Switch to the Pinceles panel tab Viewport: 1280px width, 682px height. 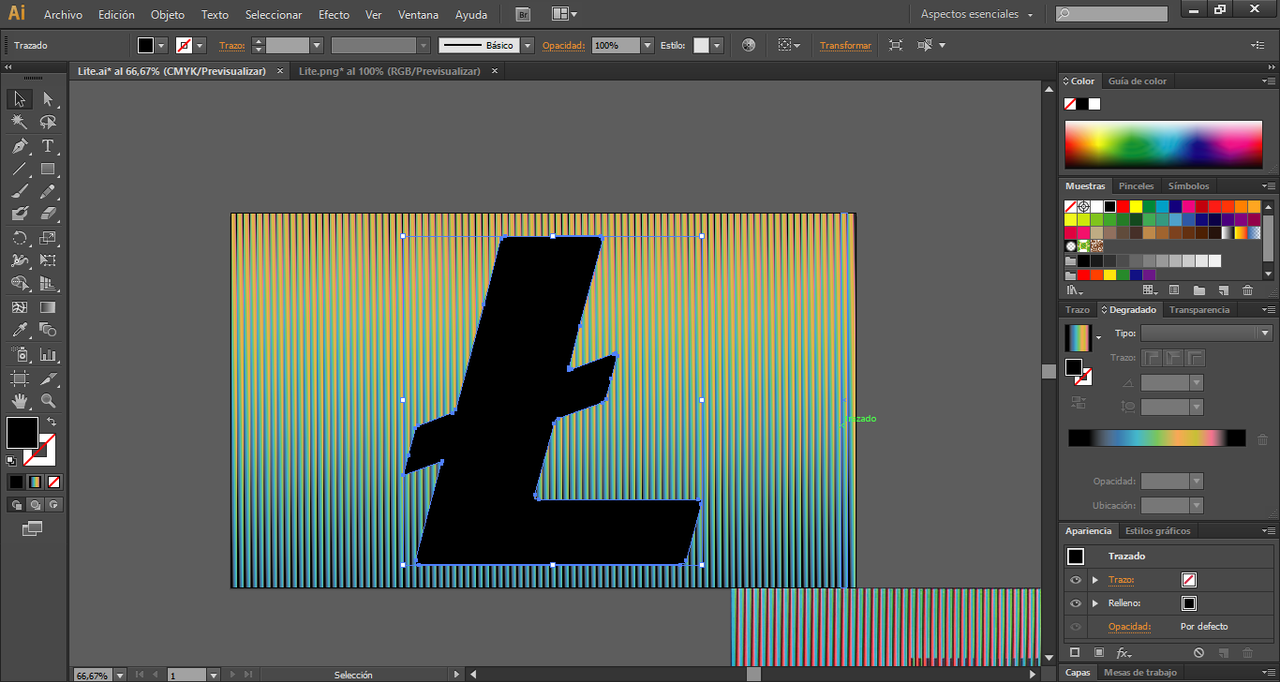[x=1136, y=186]
